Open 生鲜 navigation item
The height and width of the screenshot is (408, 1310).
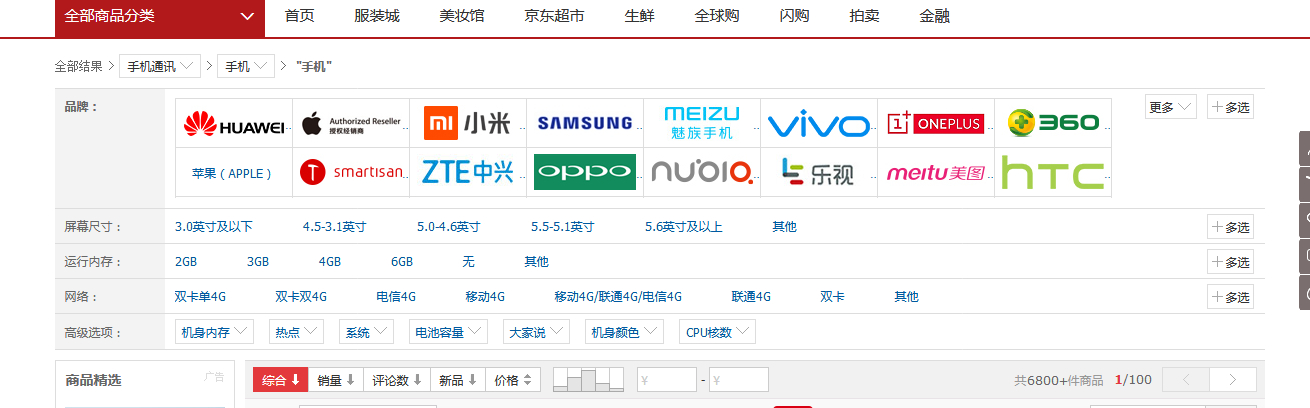tap(639, 16)
